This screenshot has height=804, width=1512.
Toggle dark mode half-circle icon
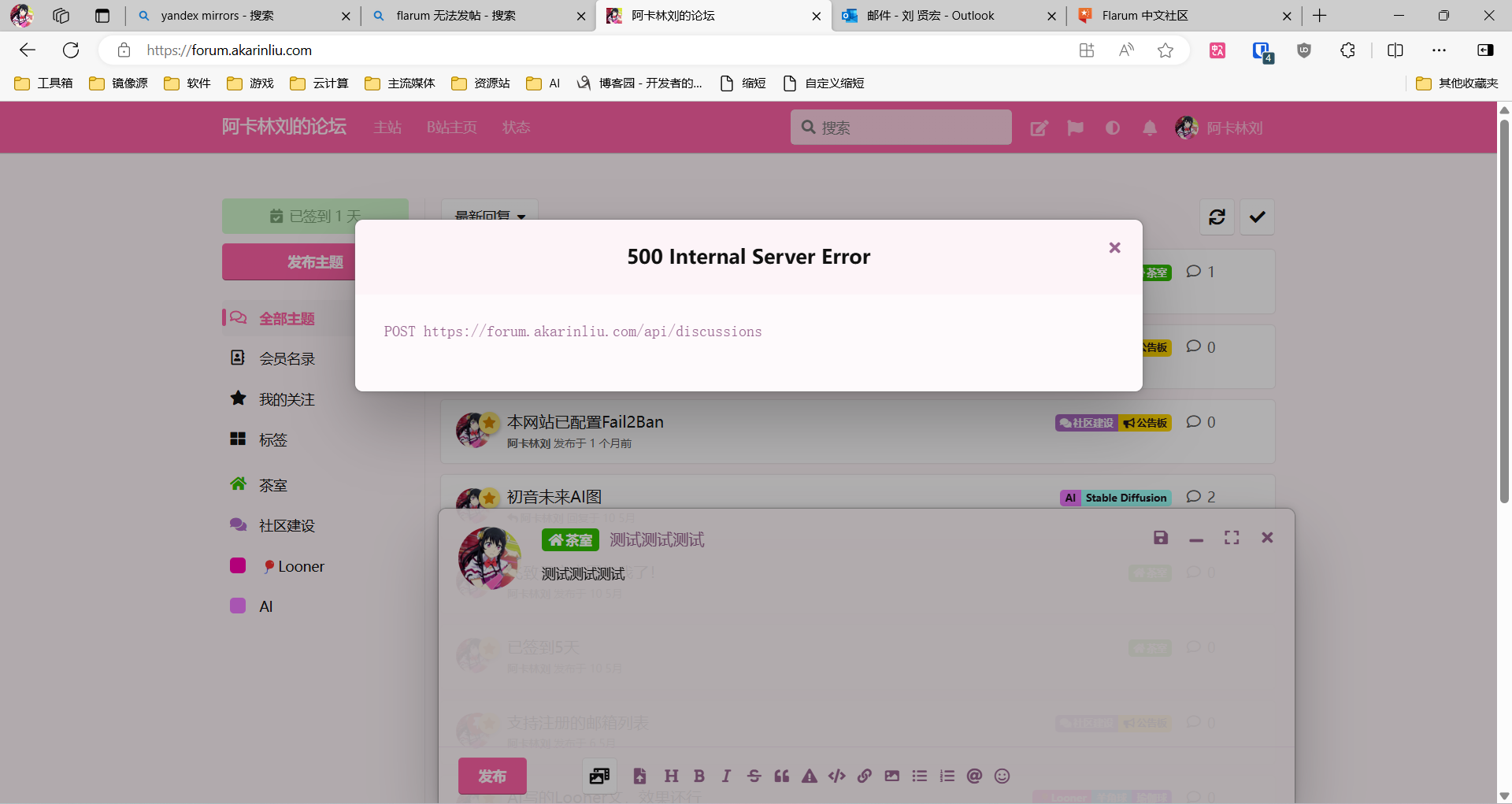(x=1112, y=128)
